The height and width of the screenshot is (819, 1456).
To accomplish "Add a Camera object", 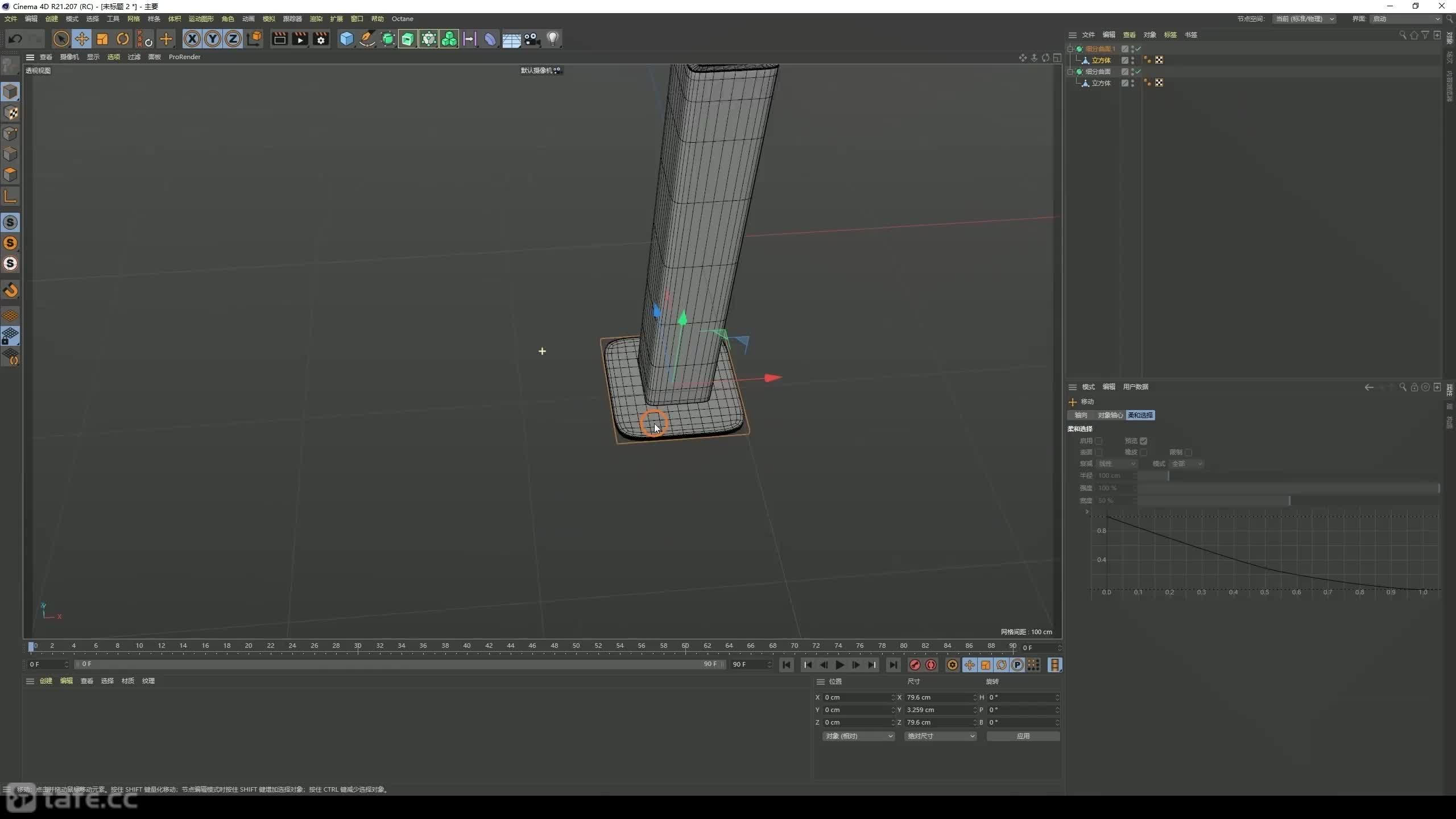I will (532, 39).
